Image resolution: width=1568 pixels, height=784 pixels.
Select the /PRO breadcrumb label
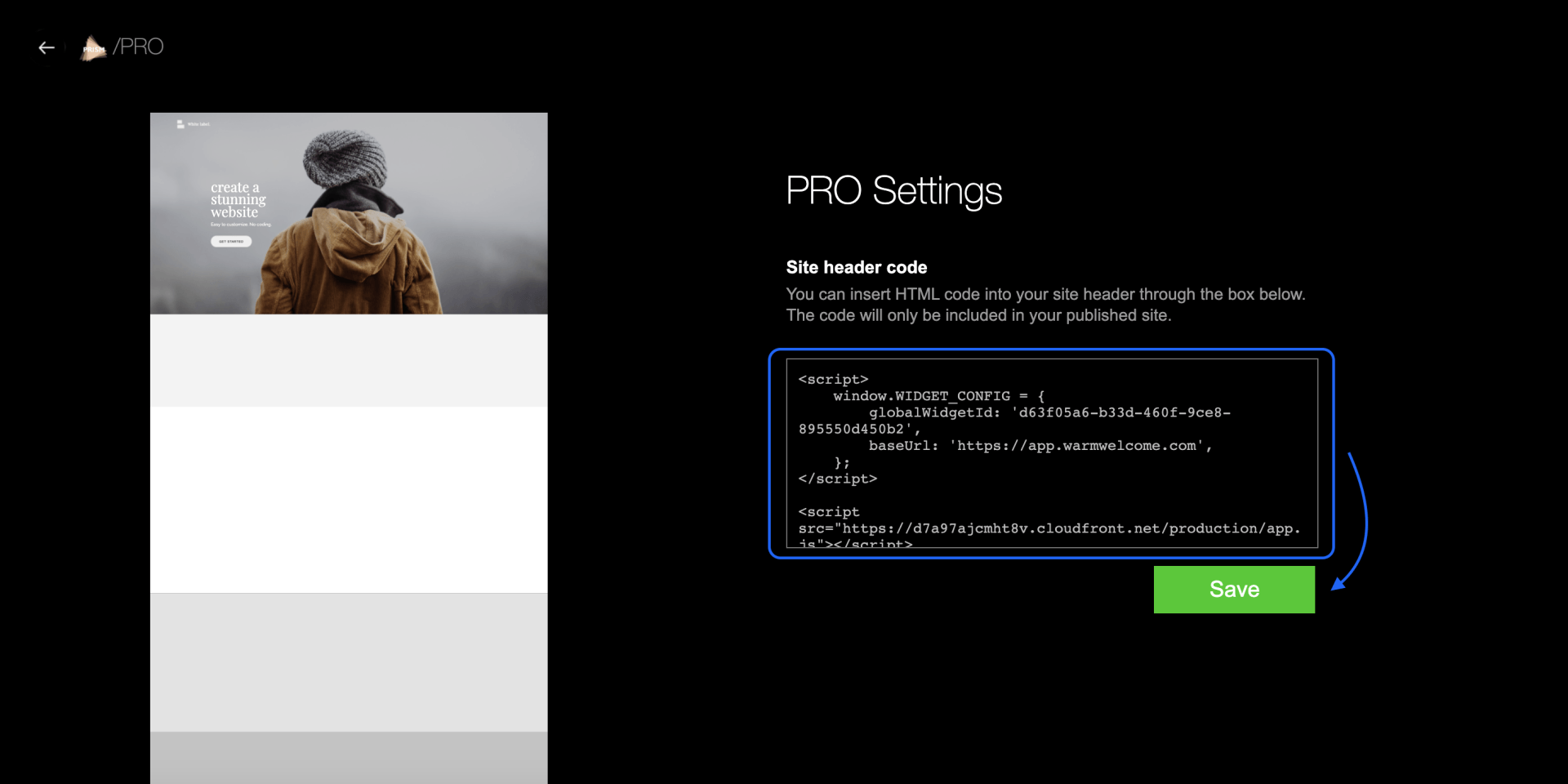pyautogui.click(x=139, y=47)
